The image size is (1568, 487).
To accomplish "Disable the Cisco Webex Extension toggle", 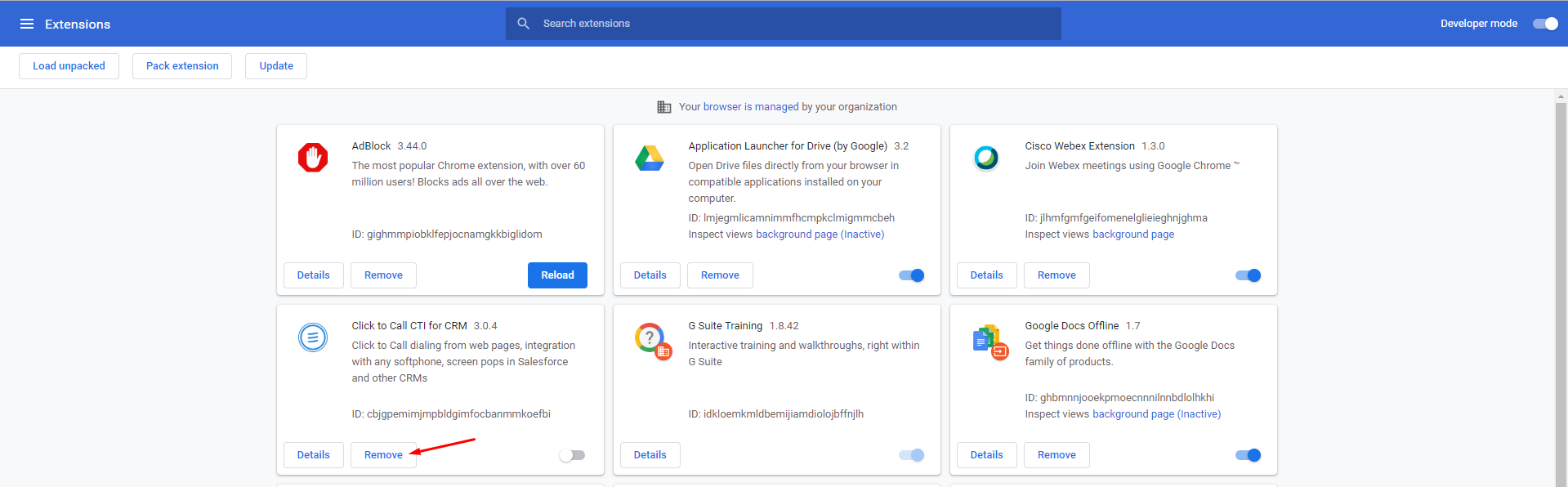I will (1248, 275).
